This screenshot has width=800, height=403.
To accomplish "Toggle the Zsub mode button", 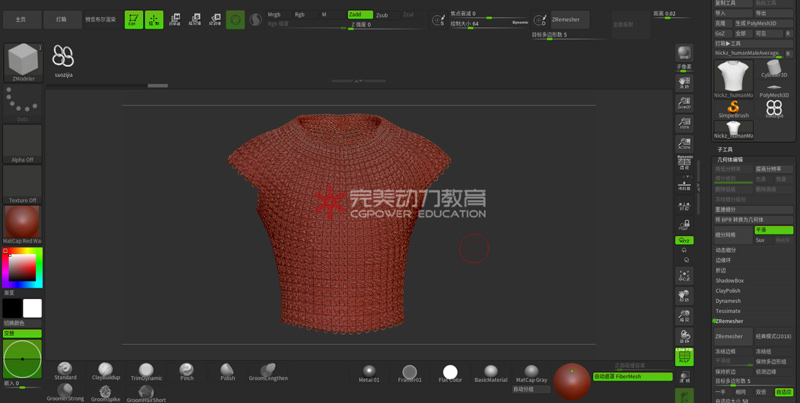I will (x=382, y=15).
